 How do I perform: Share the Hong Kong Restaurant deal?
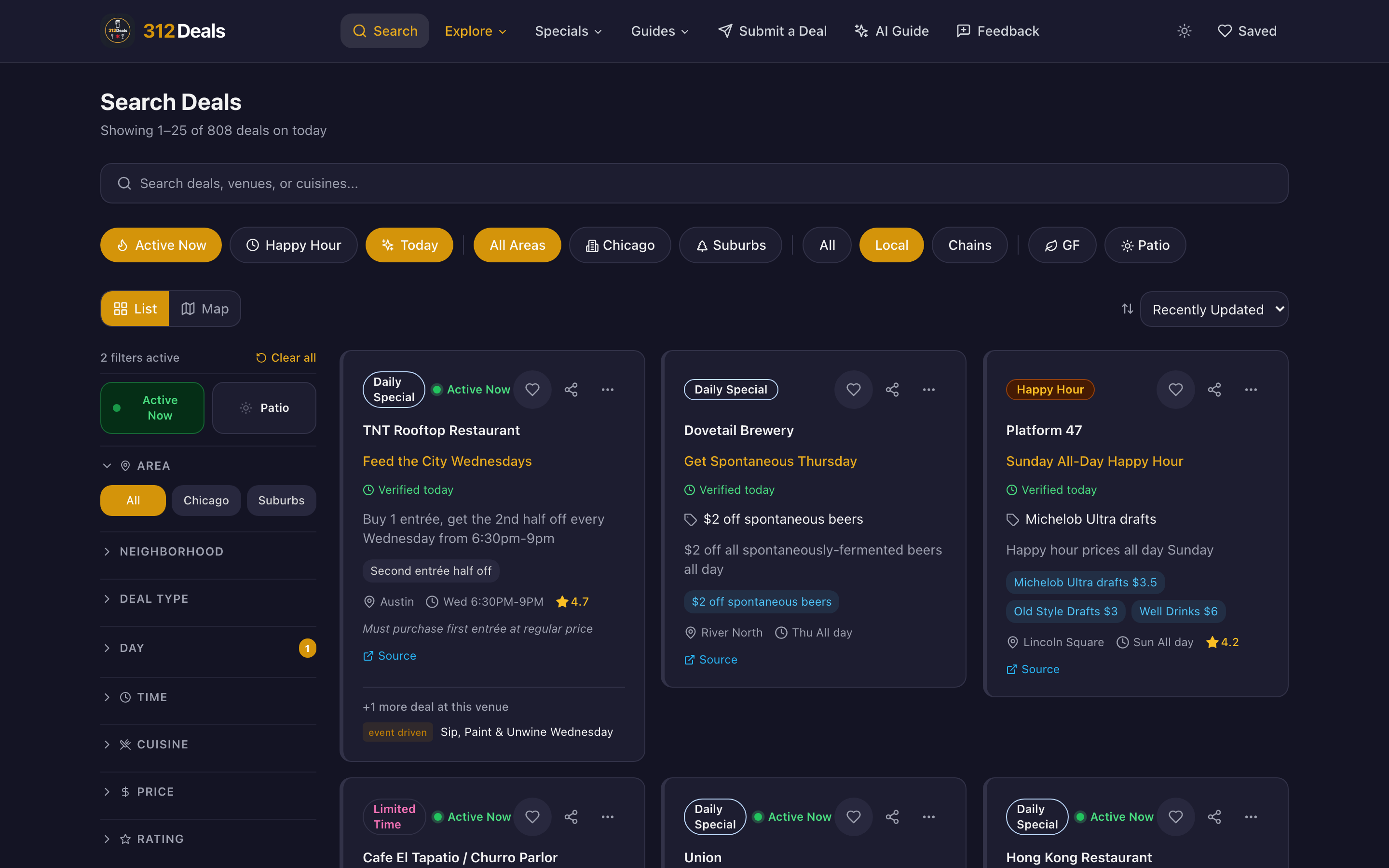coord(1214,817)
